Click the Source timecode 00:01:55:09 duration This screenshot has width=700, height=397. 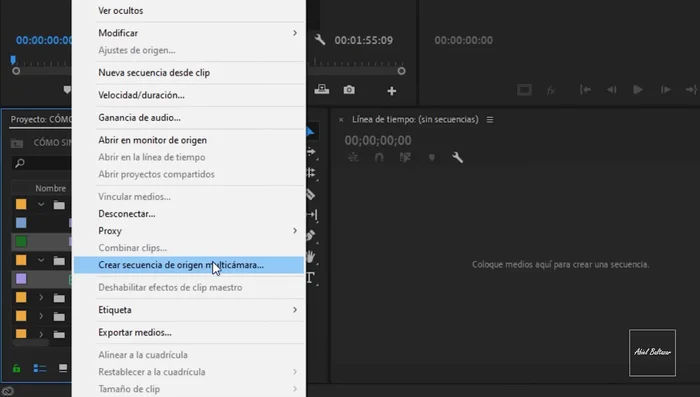tap(363, 40)
